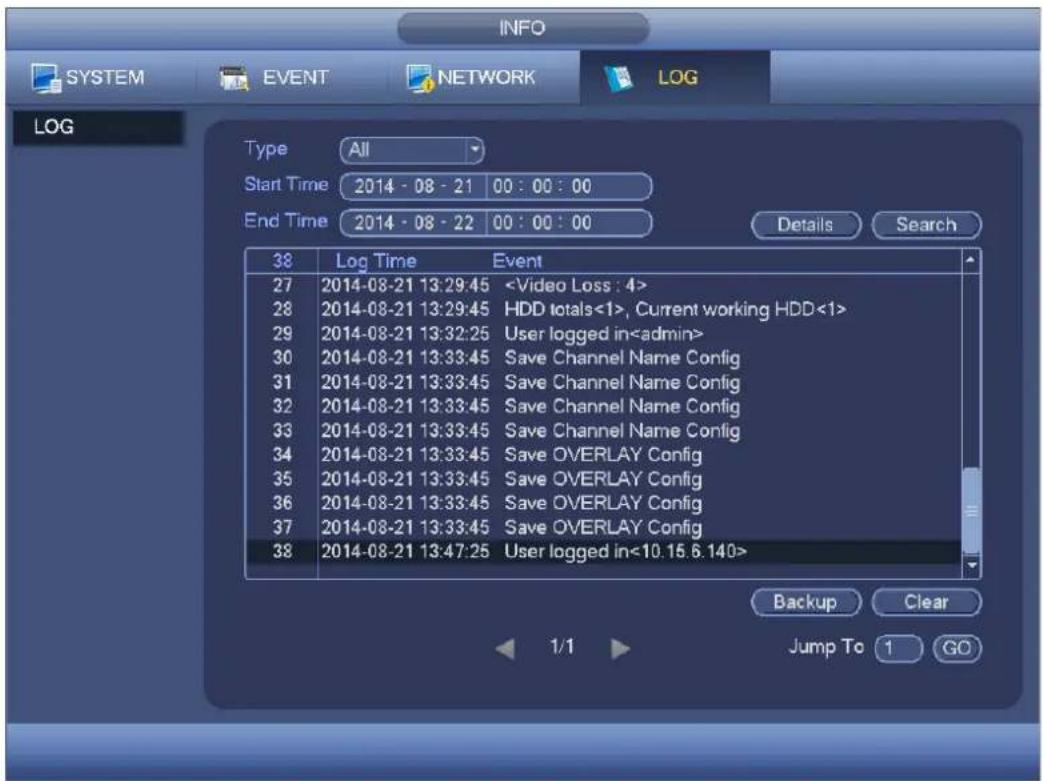The image size is (1043, 781).
Task: Select log row 35 Save OVERLAY Config
Action: (603, 479)
